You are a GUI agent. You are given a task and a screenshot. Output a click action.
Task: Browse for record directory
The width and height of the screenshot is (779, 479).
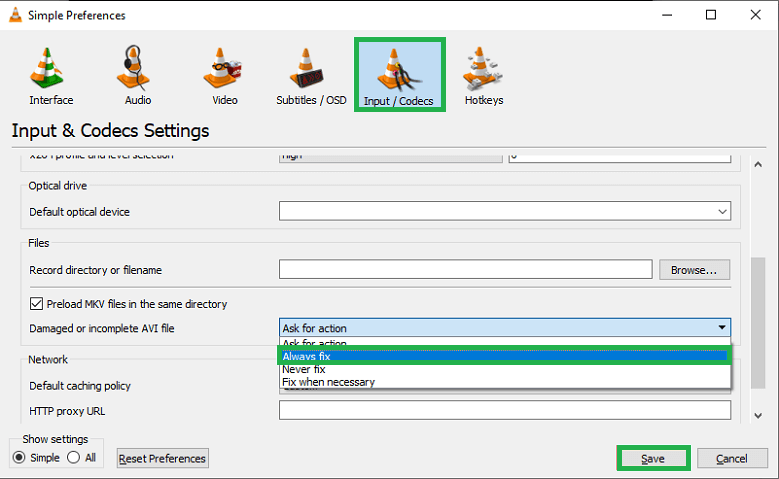point(695,270)
